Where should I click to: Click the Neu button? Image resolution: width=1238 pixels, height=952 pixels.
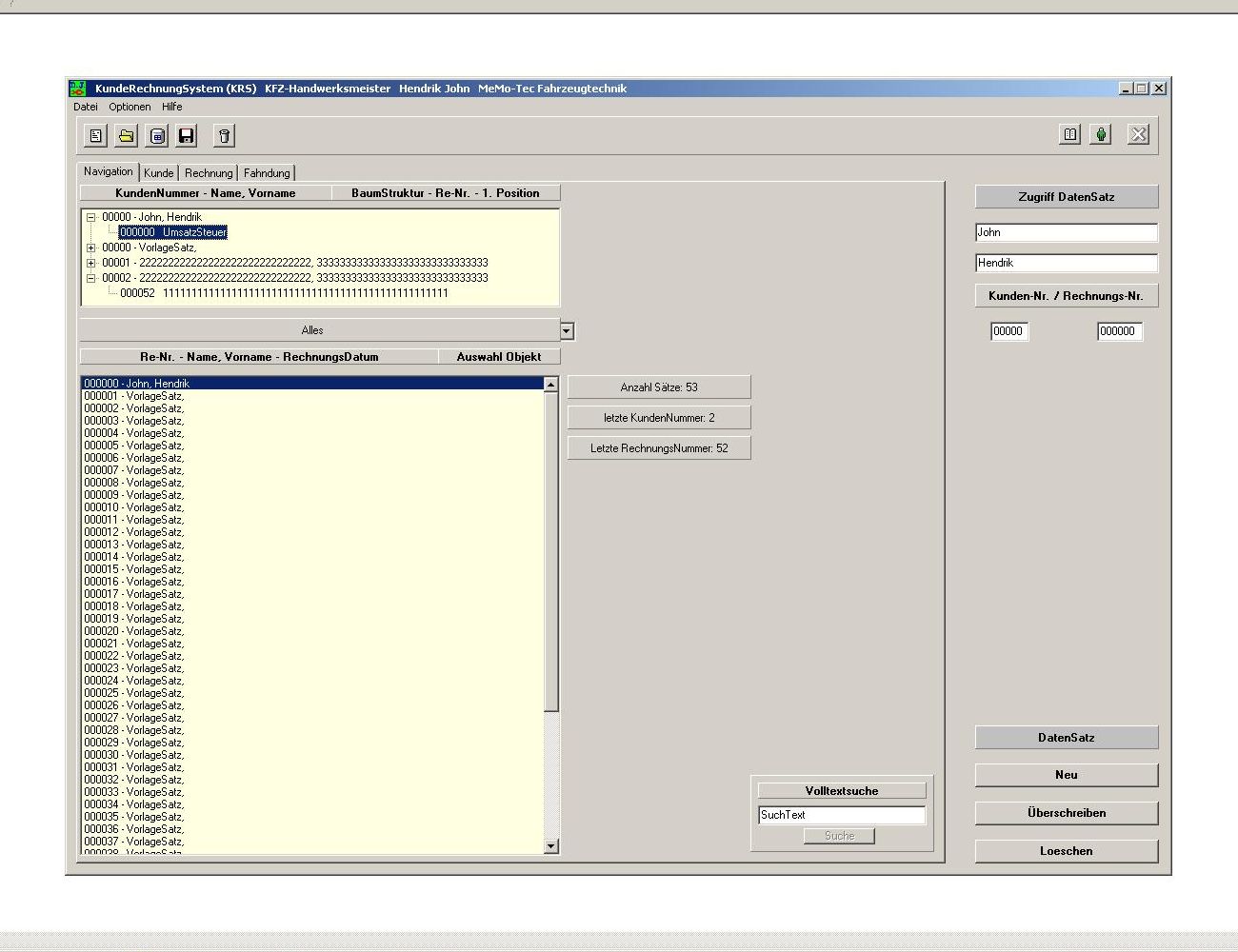point(1067,775)
